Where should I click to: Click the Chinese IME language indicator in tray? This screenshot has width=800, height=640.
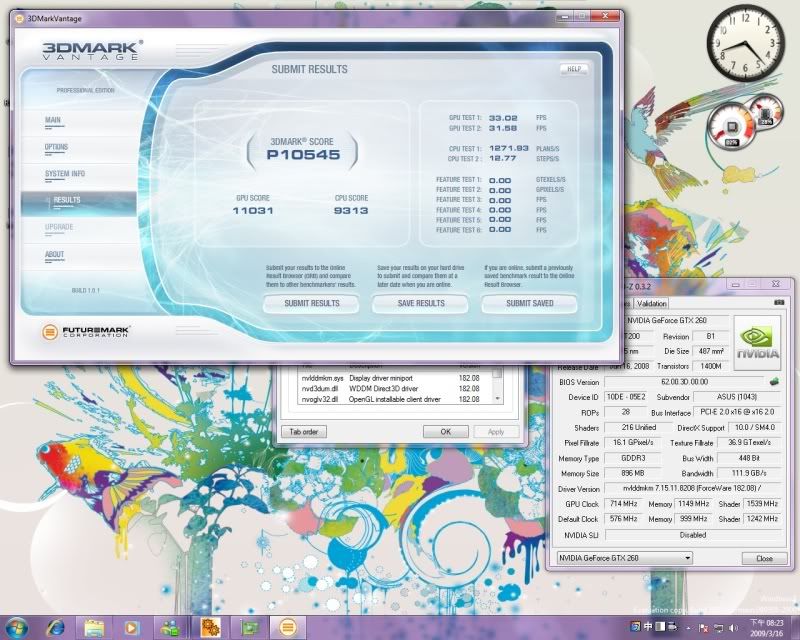click(648, 627)
